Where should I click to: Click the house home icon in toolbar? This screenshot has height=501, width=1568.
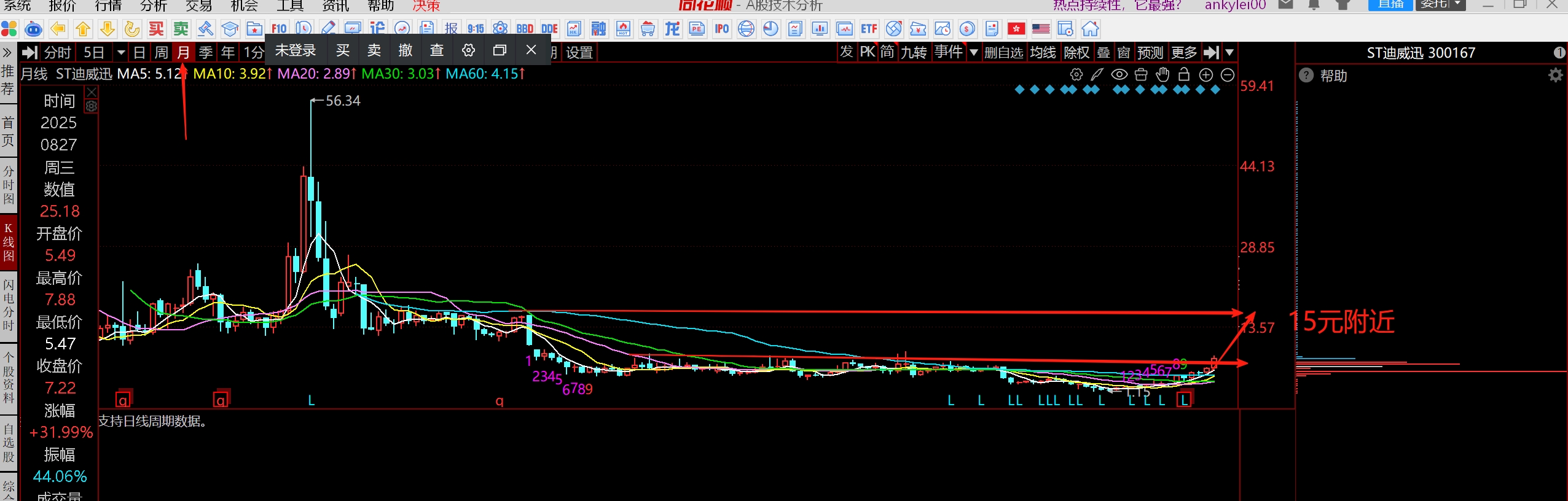click(x=1090, y=29)
